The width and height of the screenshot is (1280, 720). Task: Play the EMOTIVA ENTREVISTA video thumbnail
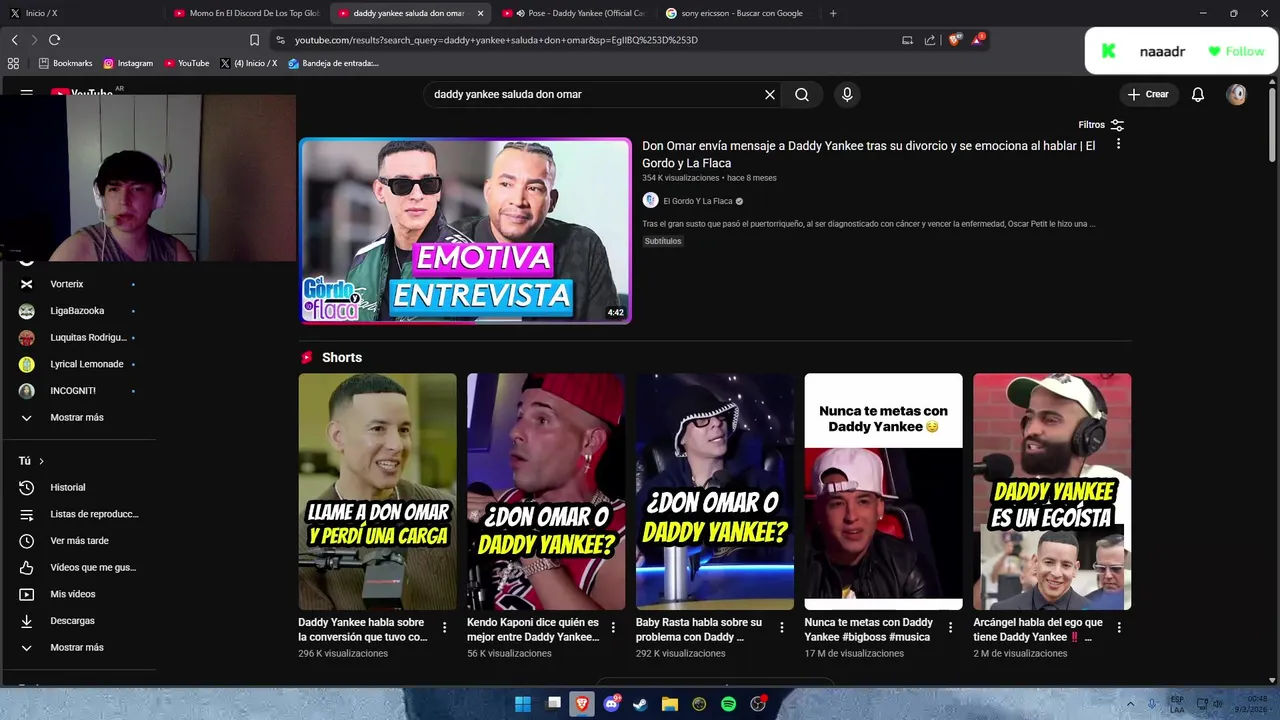click(465, 231)
